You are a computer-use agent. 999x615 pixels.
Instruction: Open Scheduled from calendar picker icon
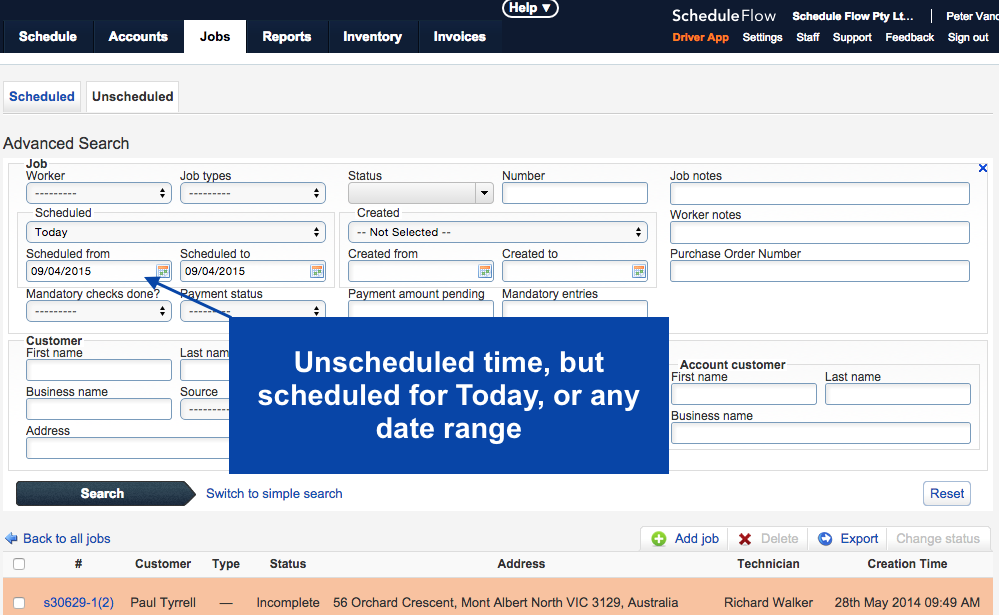[163, 271]
